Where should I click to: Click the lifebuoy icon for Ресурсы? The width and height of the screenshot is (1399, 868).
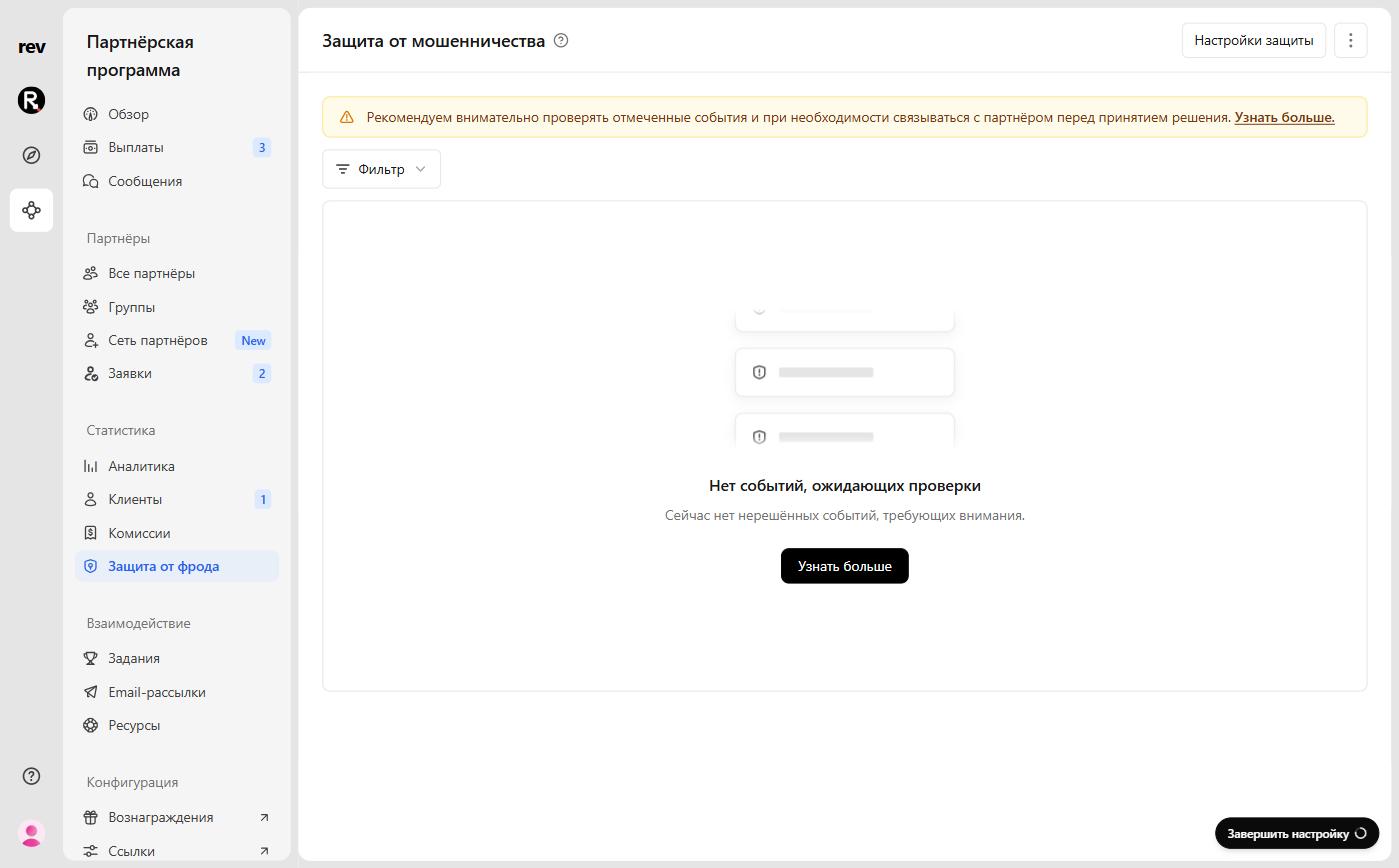[90, 725]
